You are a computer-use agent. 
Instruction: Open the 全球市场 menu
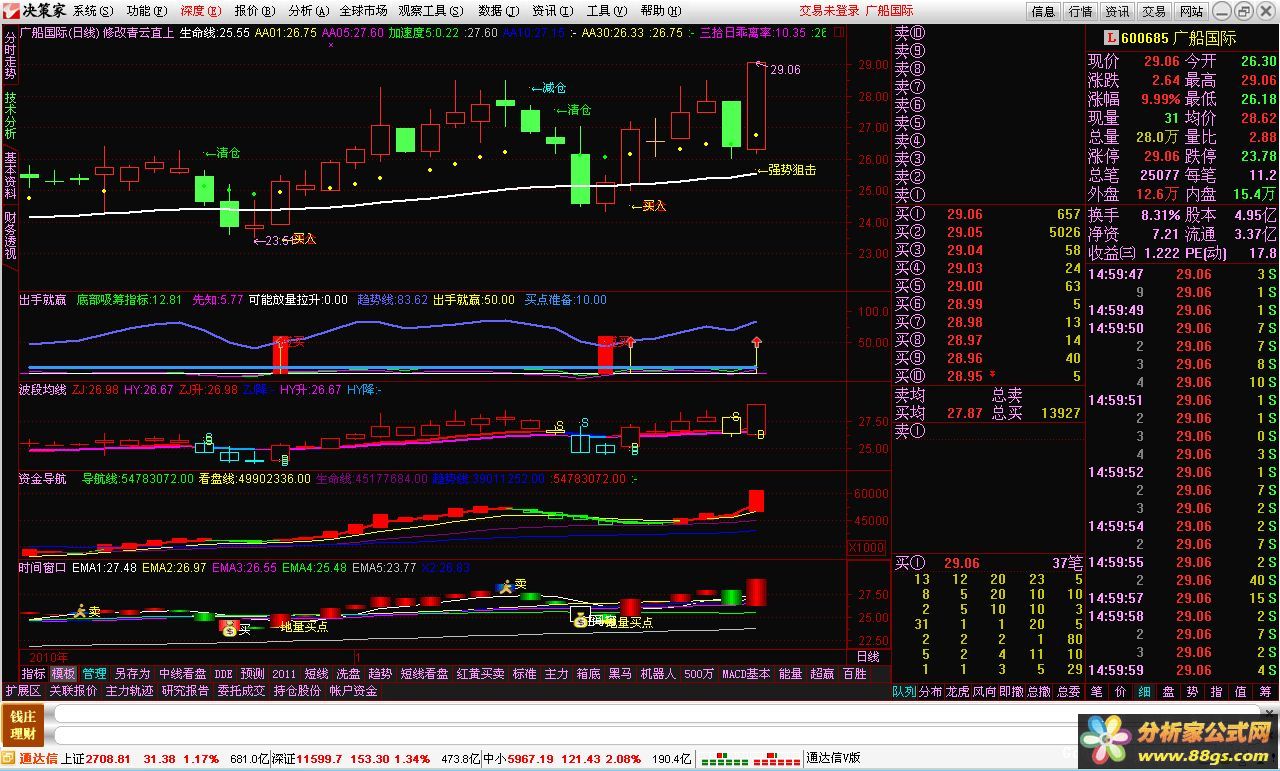(x=363, y=11)
